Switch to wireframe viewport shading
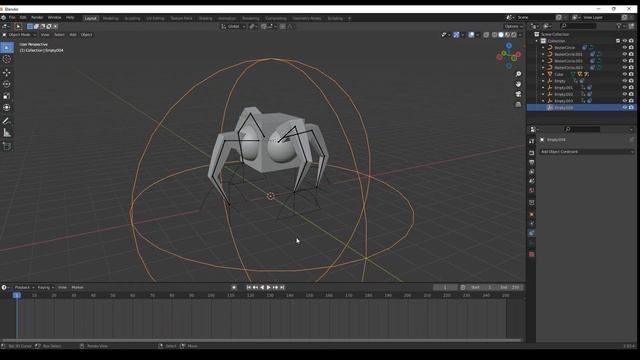640x360 pixels. click(x=494, y=35)
